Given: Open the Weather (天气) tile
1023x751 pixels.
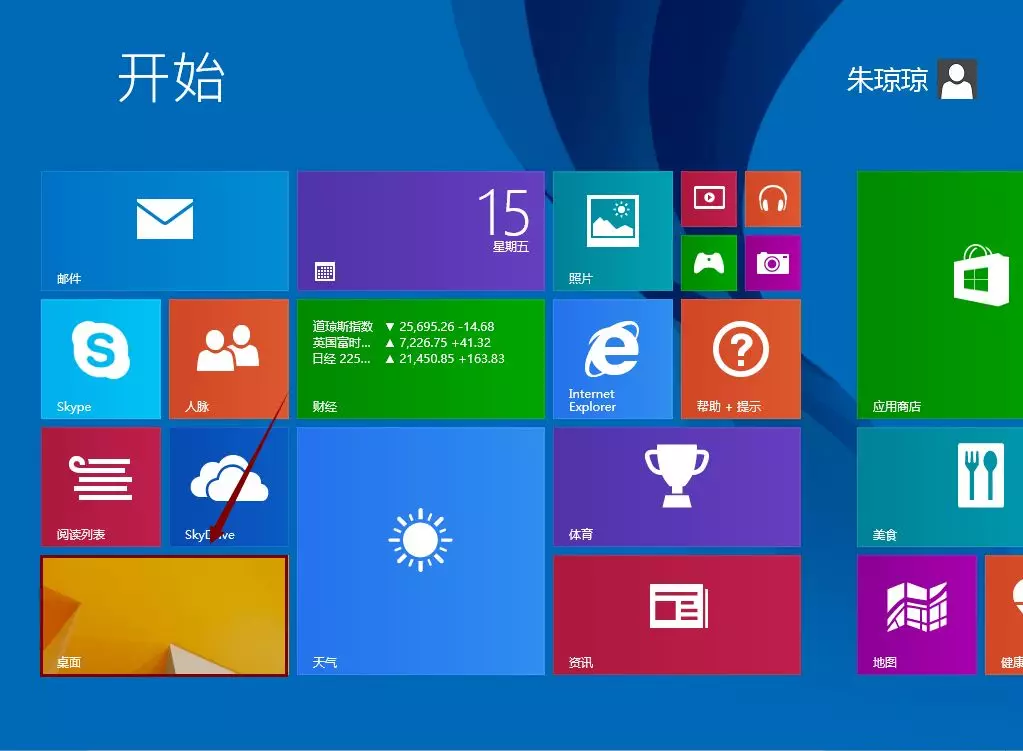Looking at the screenshot, I should tap(421, 551).
